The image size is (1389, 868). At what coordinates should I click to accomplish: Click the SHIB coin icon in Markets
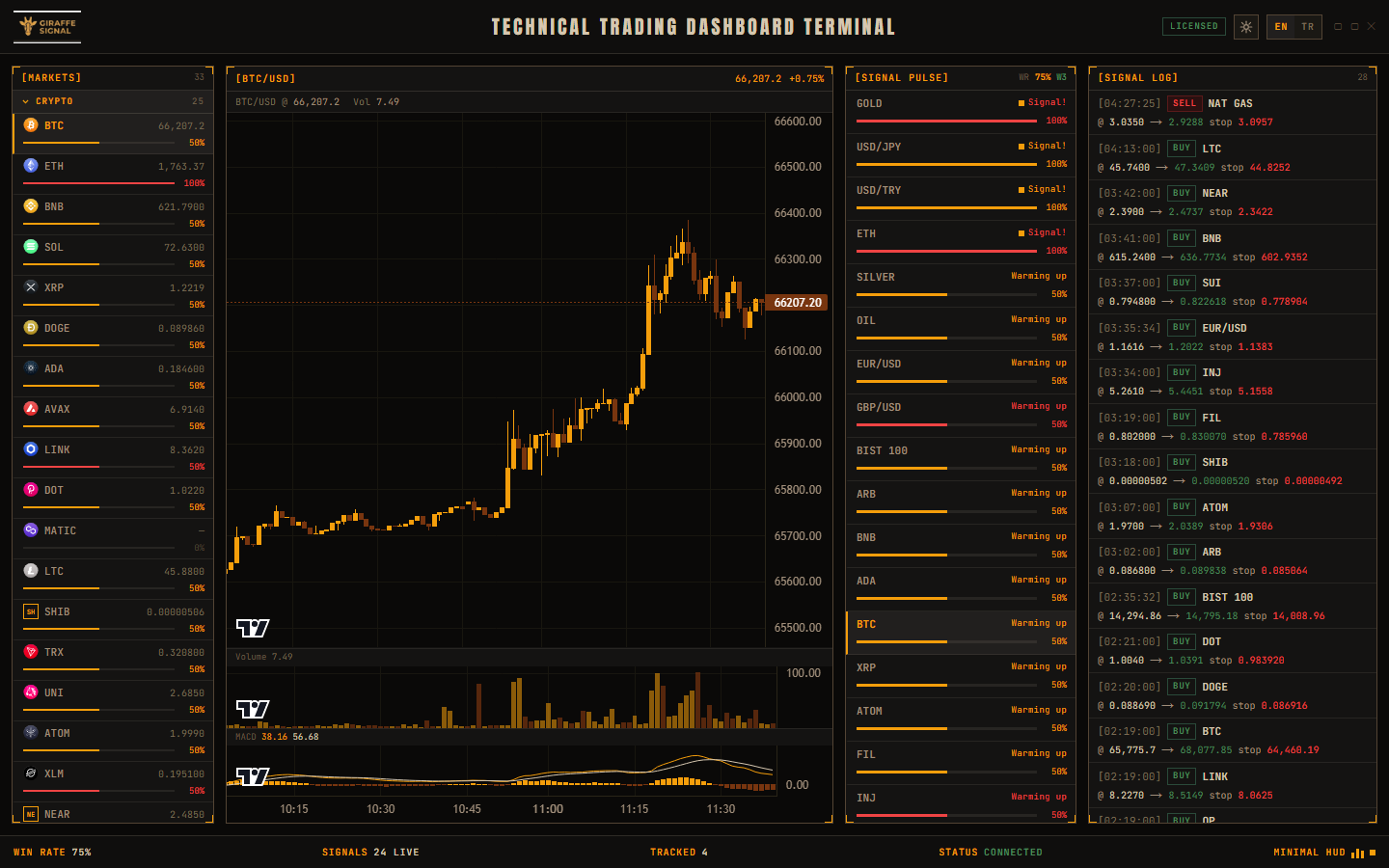tap(31, 611)
